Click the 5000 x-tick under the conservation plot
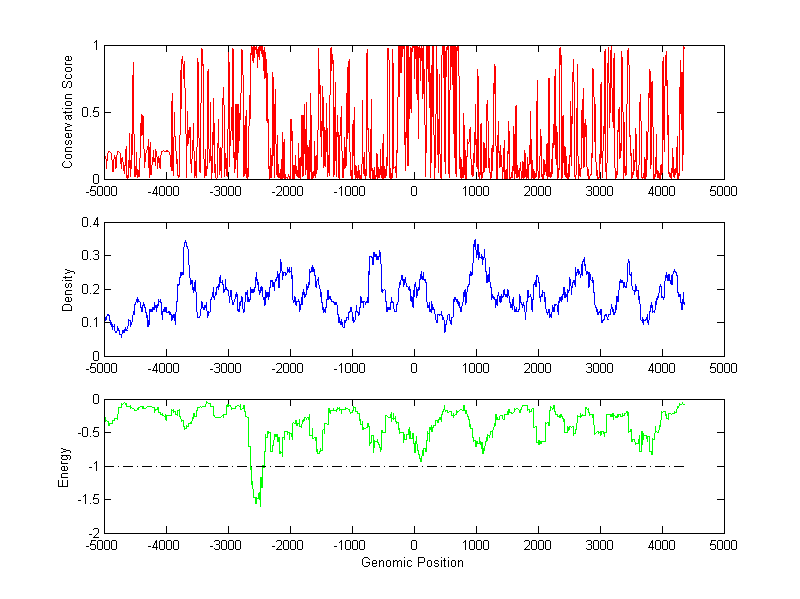The width and height of the screenshot is (800, 599). [x=723, y=191]
